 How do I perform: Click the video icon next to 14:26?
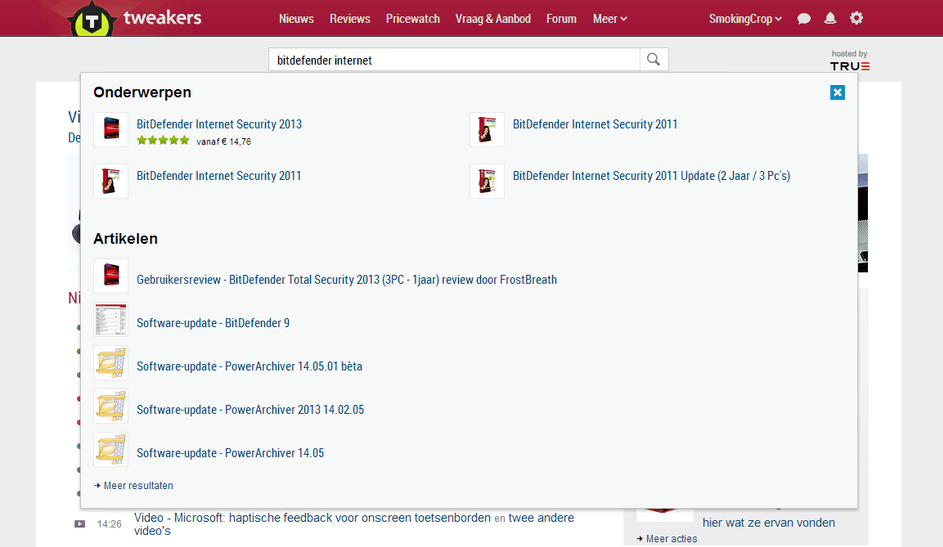click(x=79, y=524)
